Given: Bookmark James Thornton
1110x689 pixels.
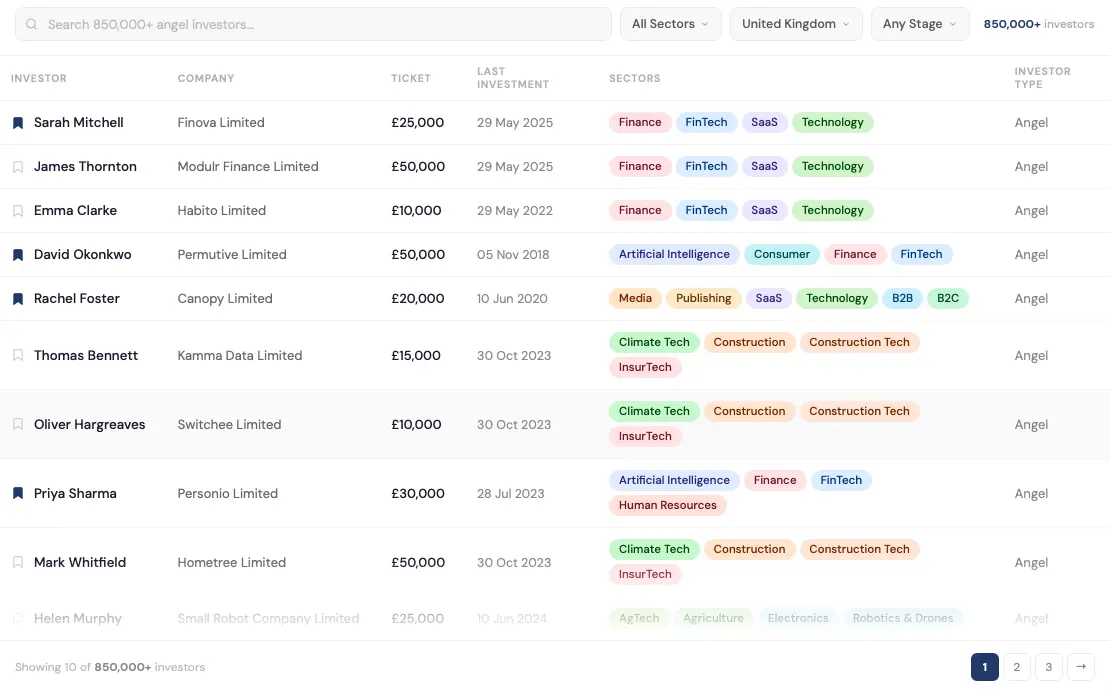Looking at the screenshot, I should (x=18, y=166).
